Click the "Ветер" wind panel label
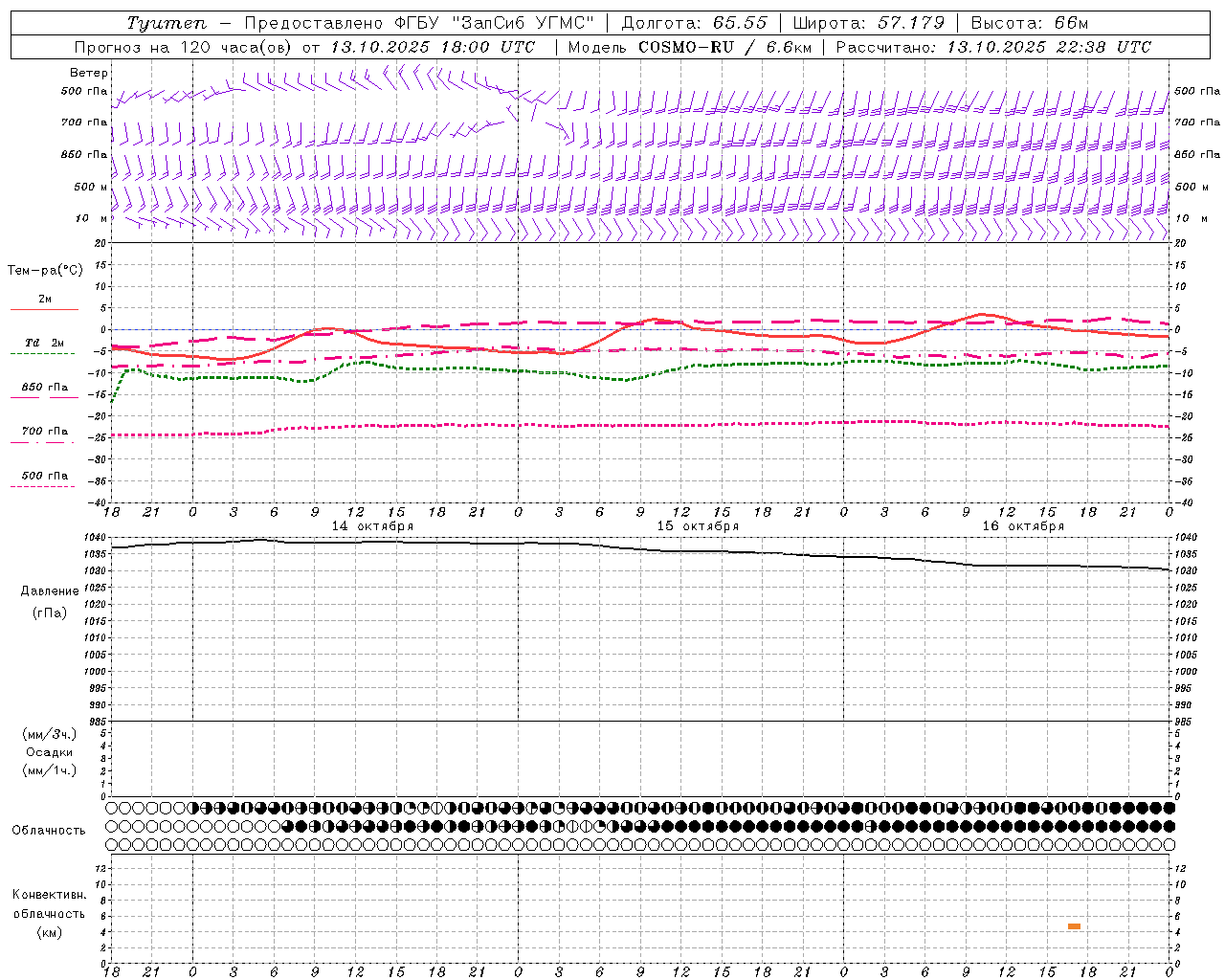Image resolution: width=1225 pixels, height=980 pixels. (x=89, y=73)
